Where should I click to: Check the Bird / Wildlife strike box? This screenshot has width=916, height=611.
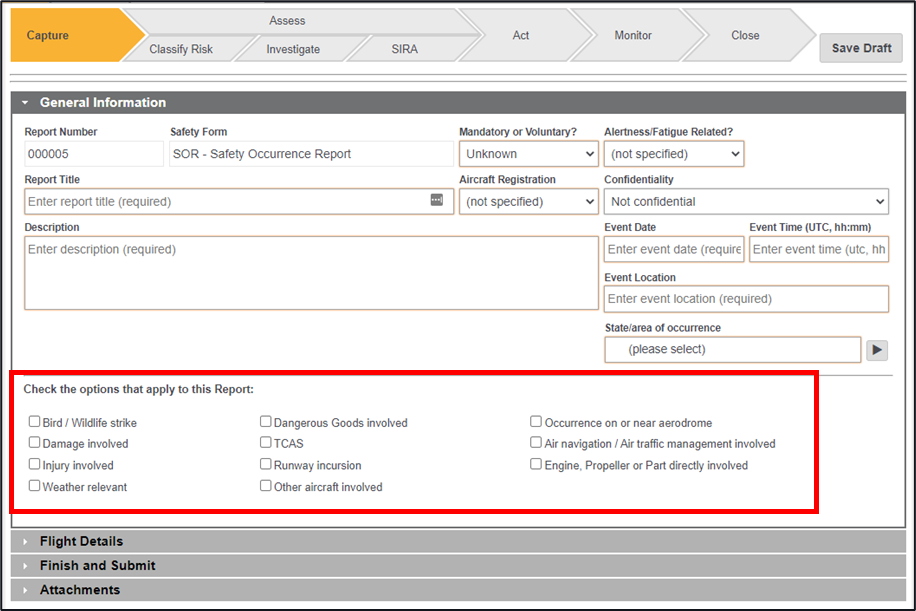click(35, 422)
